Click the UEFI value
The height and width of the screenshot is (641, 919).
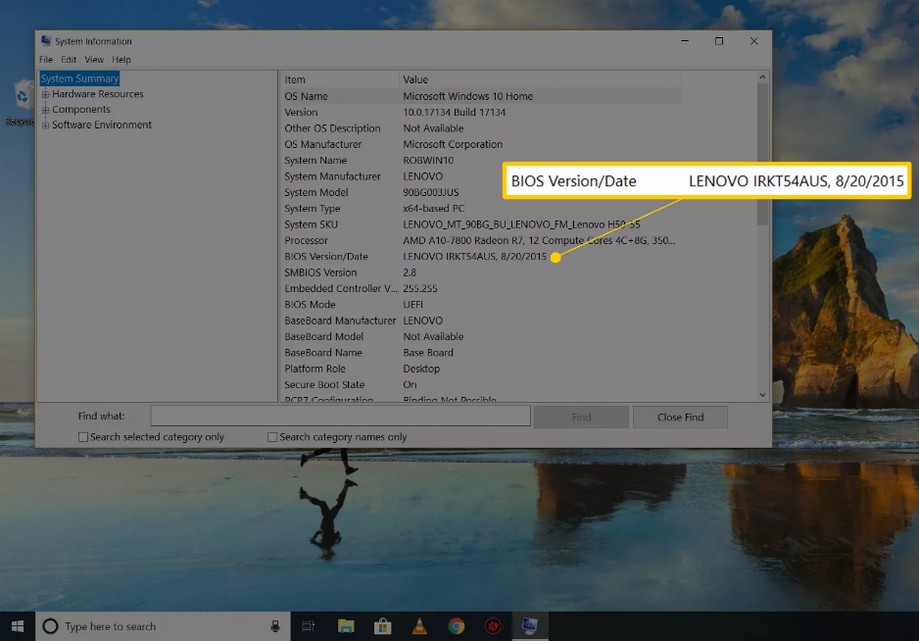(413, 305)
